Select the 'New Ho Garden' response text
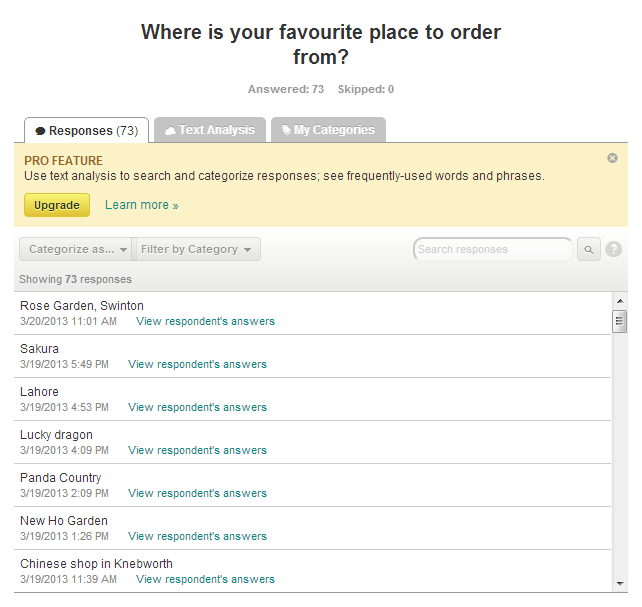Viewport: 642px width, 607px height. point(64,521)
